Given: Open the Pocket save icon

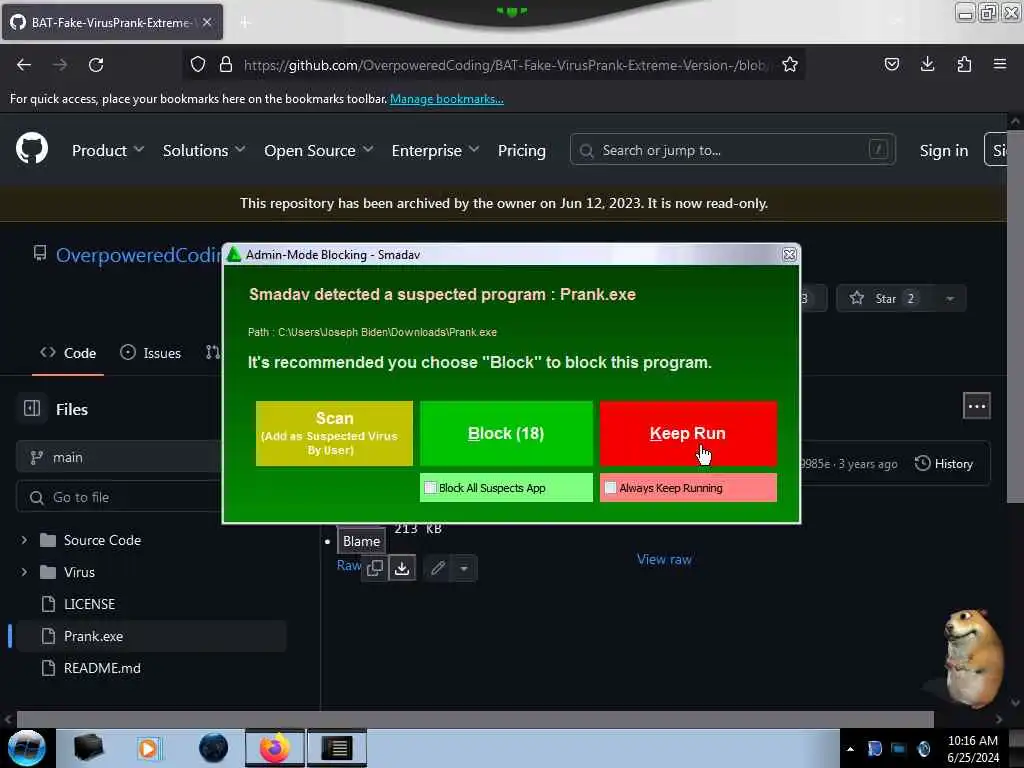Looking at the screenshot, I should [x=891, y=65].
